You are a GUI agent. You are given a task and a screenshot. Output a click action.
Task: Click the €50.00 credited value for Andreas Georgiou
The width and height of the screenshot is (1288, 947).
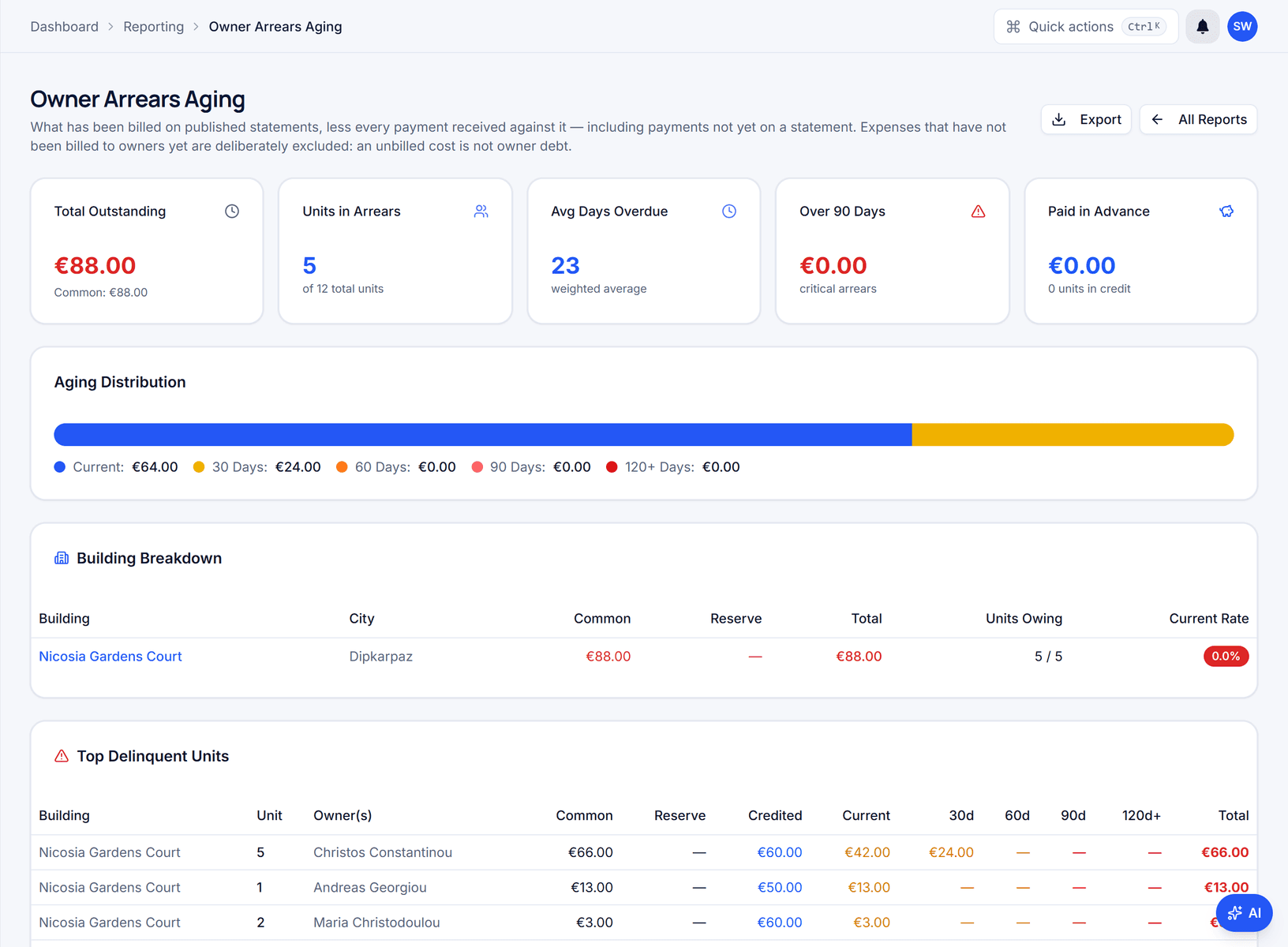pos(780,888)
